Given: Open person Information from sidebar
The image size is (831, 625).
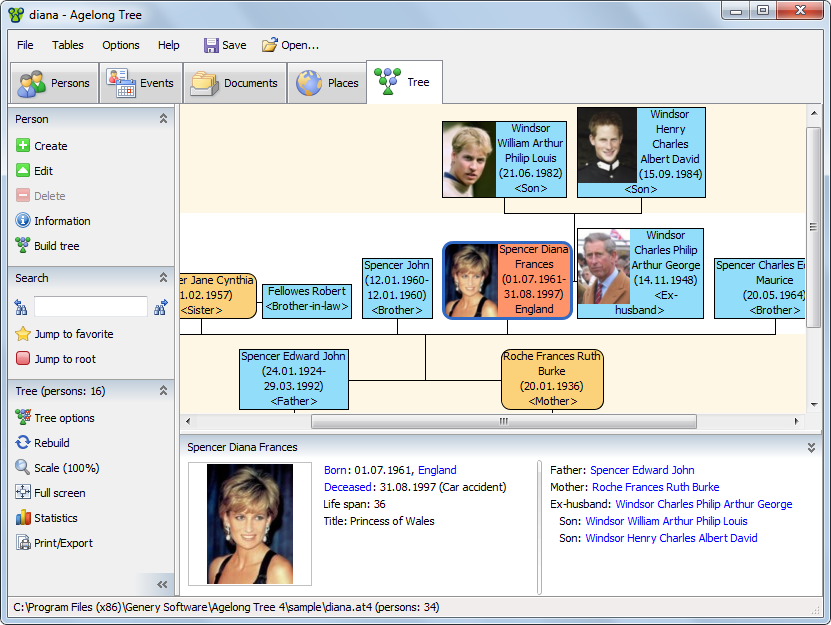Looking at the screenshot, I should coord(23,221).
